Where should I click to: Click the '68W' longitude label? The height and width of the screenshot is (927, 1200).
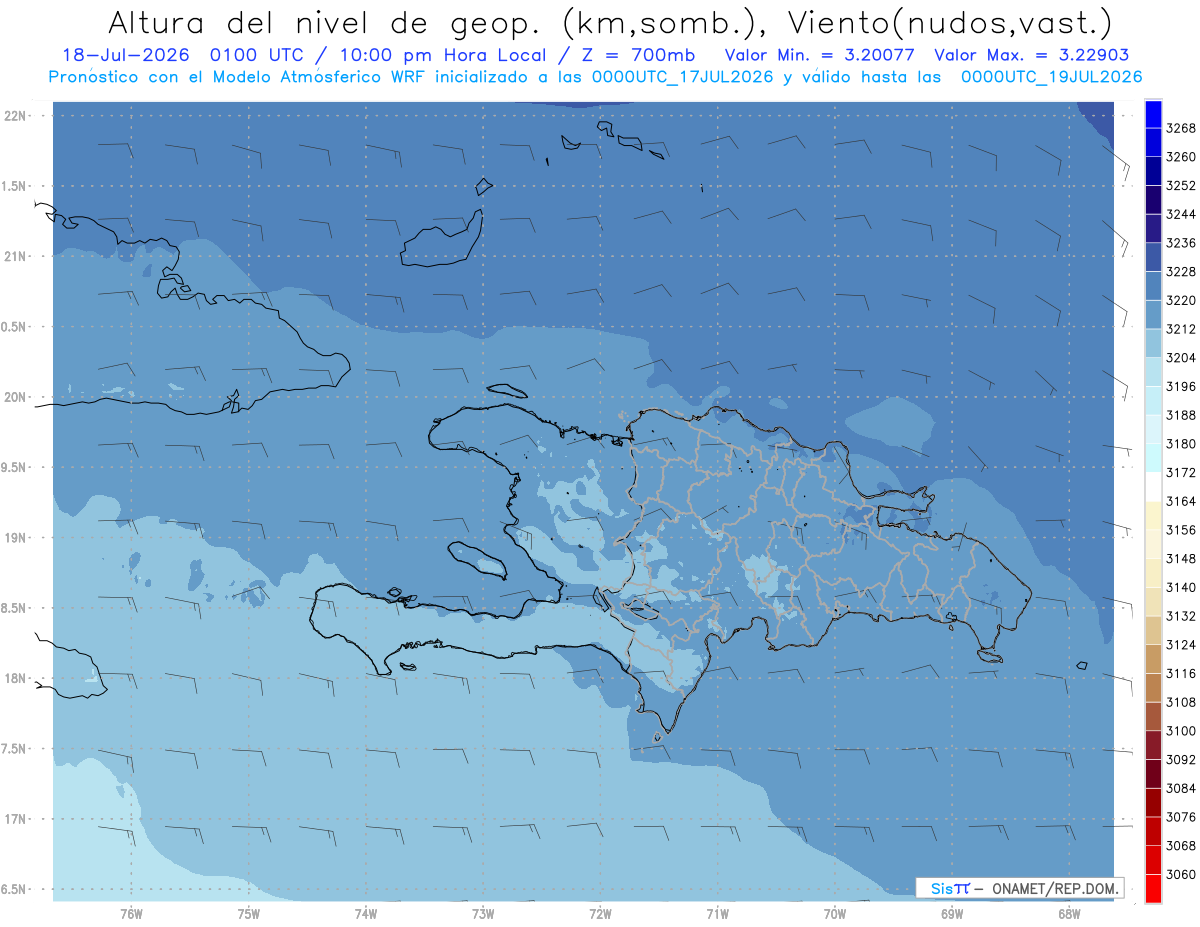1069,913
